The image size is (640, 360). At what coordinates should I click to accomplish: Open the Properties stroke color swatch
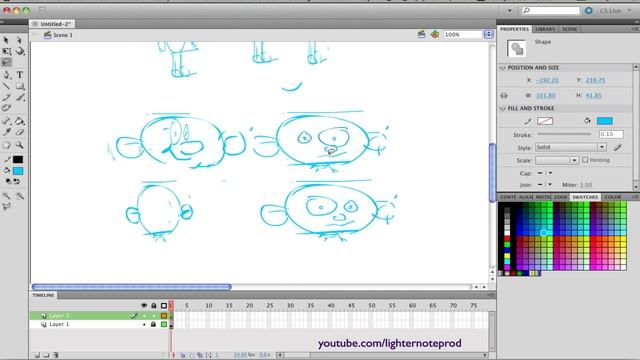(x=545, y=121)
